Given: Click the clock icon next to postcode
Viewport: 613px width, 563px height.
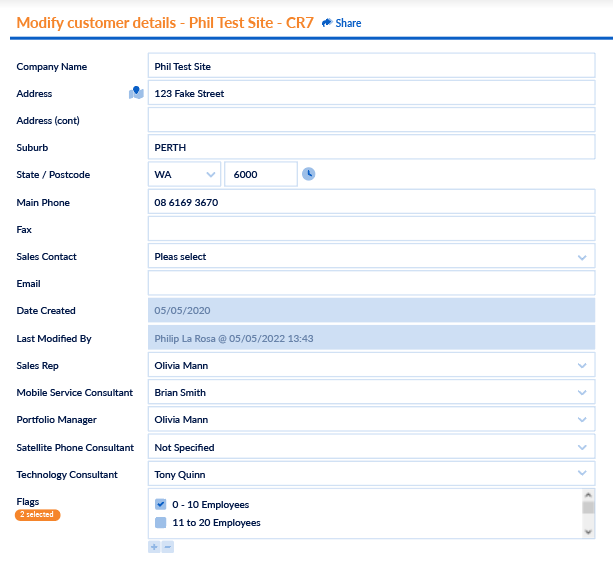Looking at the screenshot, I should tap(308, 174).
